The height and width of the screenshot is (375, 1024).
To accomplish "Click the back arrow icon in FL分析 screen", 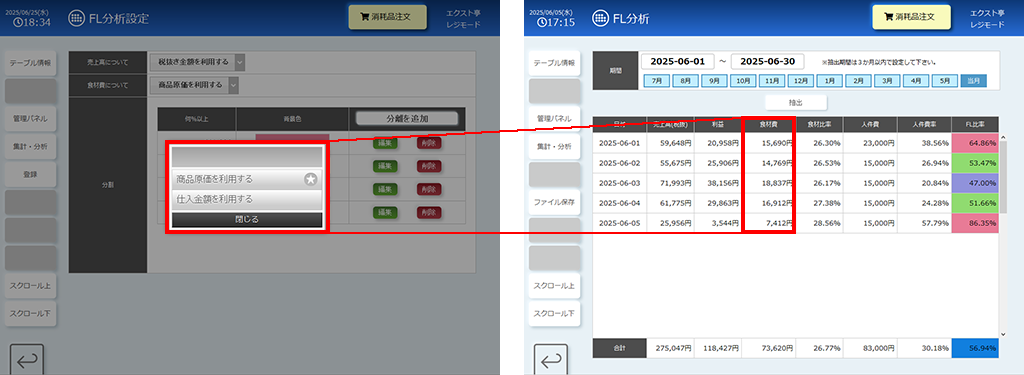I will (551, 359).
